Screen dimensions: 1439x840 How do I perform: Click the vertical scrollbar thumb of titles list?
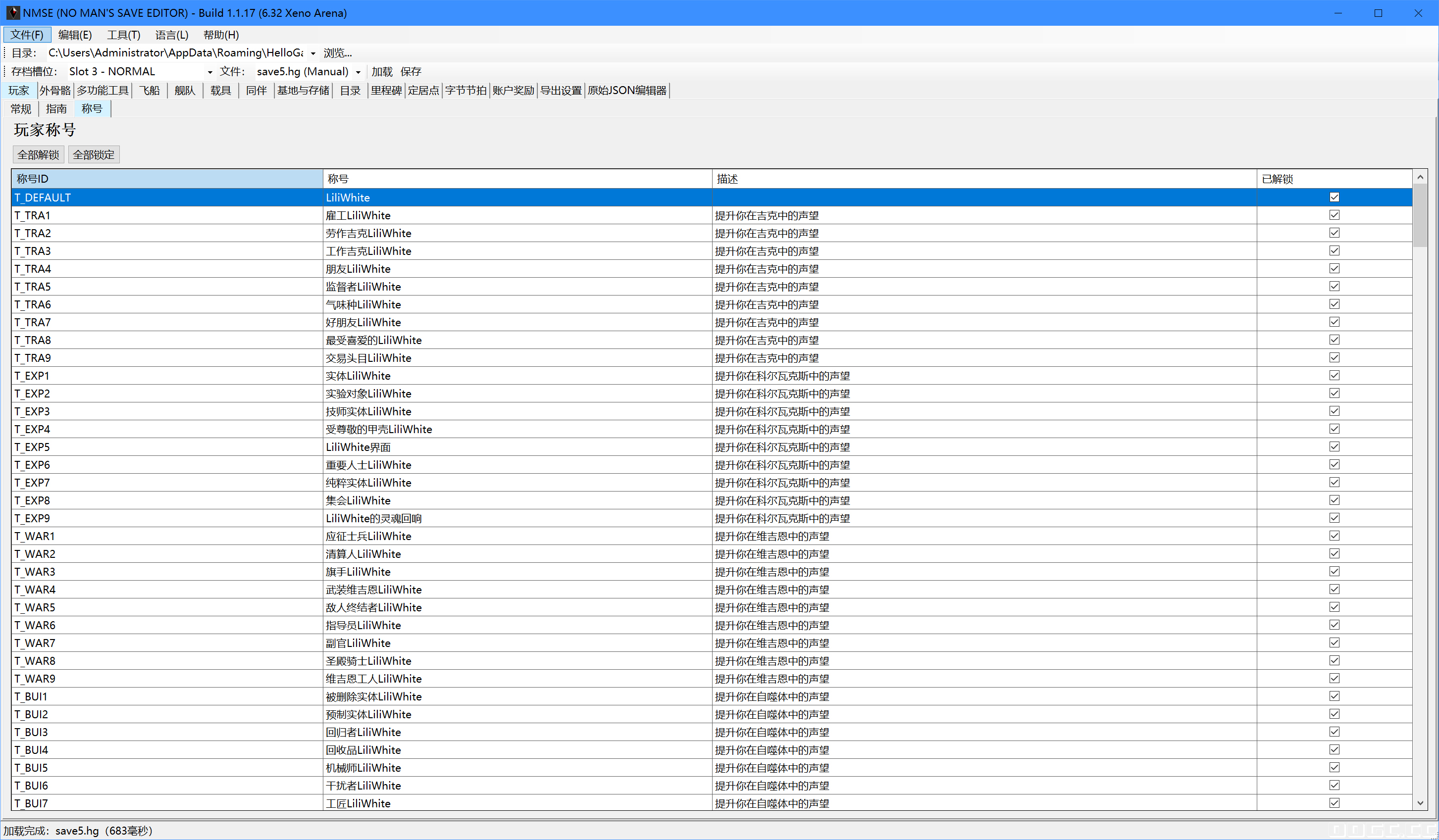tap(1420, 217)
